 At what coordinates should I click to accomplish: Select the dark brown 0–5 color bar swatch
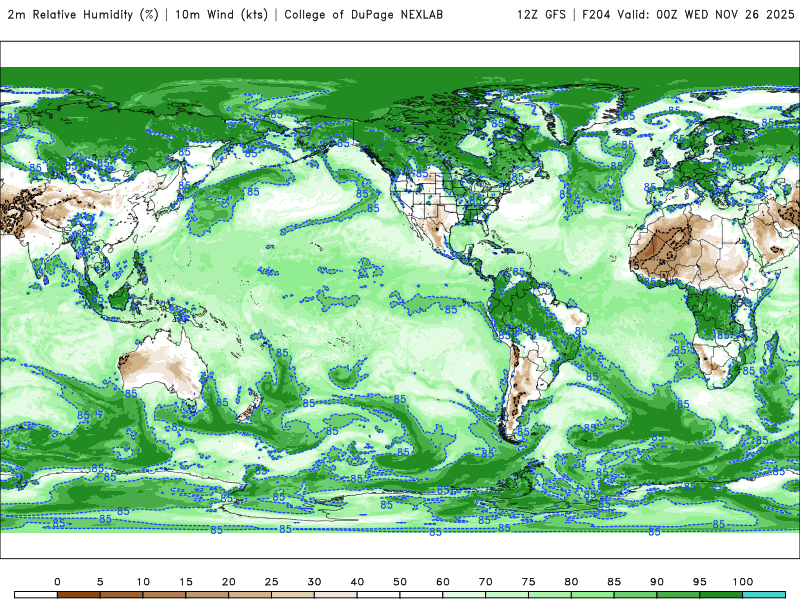pos(79,595)
